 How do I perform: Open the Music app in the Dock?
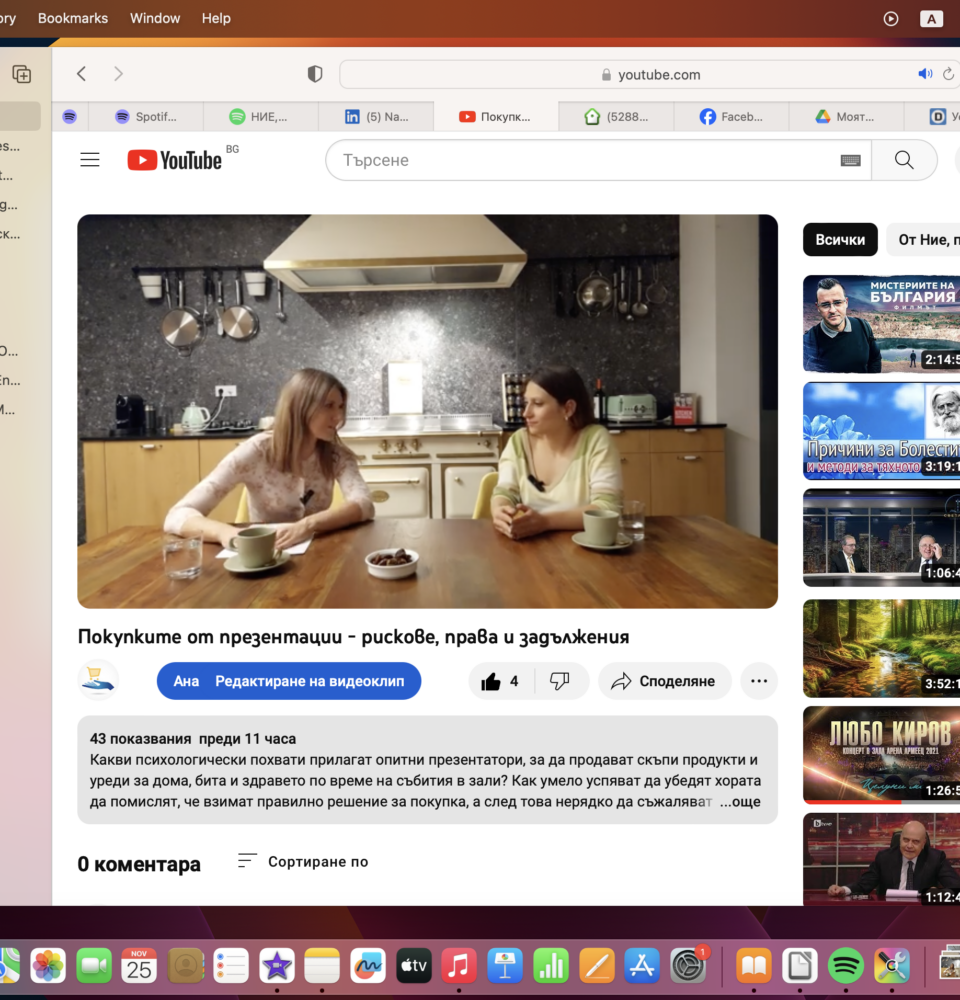click(459, 966)
